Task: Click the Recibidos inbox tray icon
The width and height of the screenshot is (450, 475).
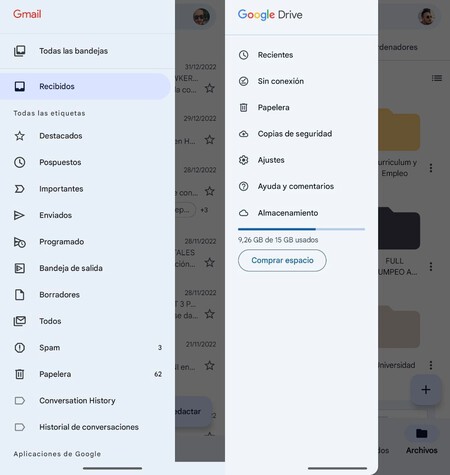Action: (x=20, y=86)
